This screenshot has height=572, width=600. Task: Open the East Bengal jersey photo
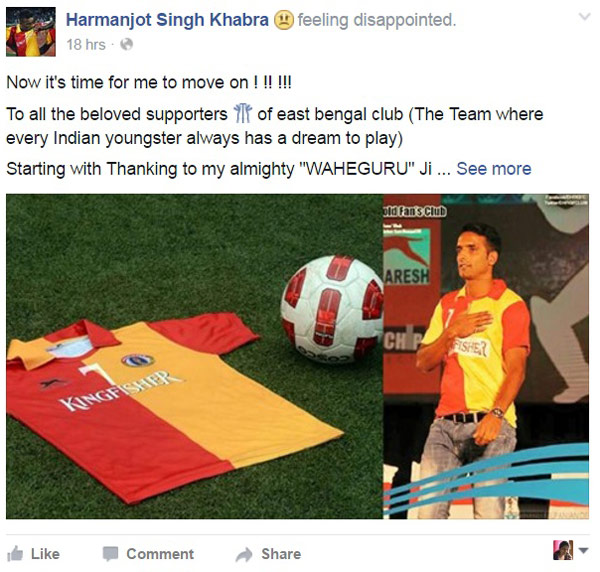(194, 356)
